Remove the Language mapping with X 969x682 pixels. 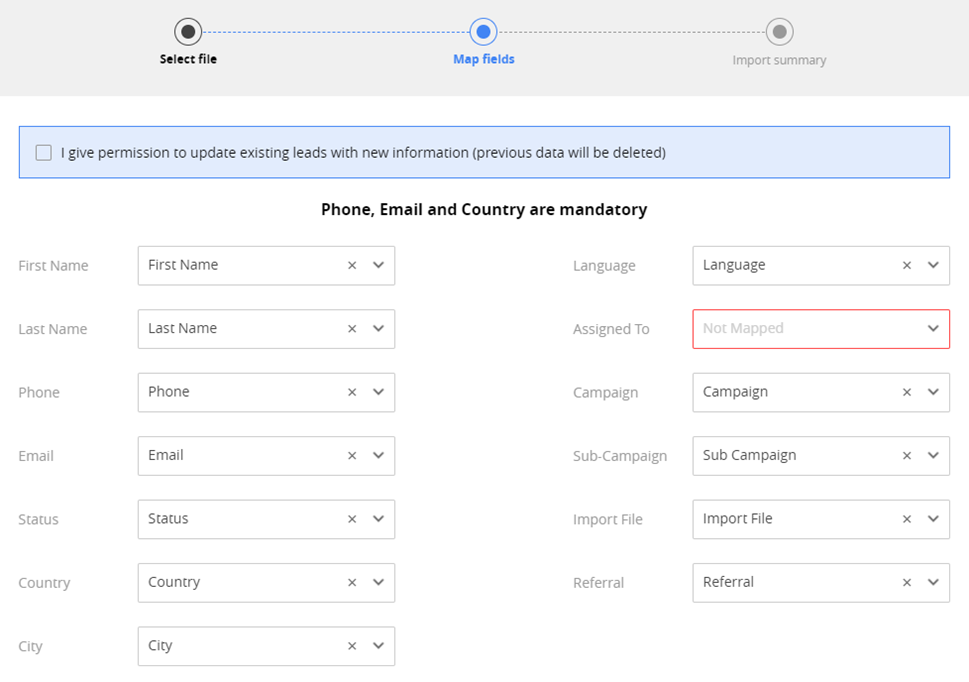(907, 266)
